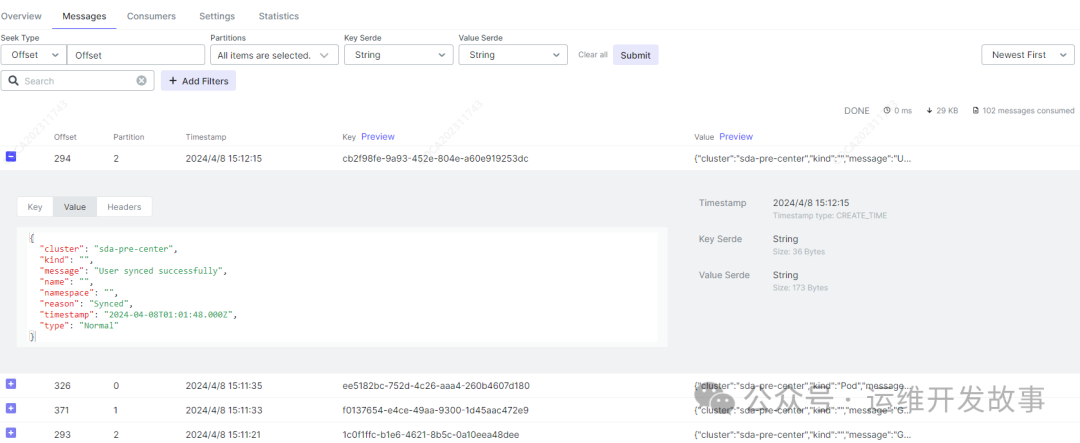Click the Add Filters button
This screenshot has height=443, width=1080.
pos(198,81)
